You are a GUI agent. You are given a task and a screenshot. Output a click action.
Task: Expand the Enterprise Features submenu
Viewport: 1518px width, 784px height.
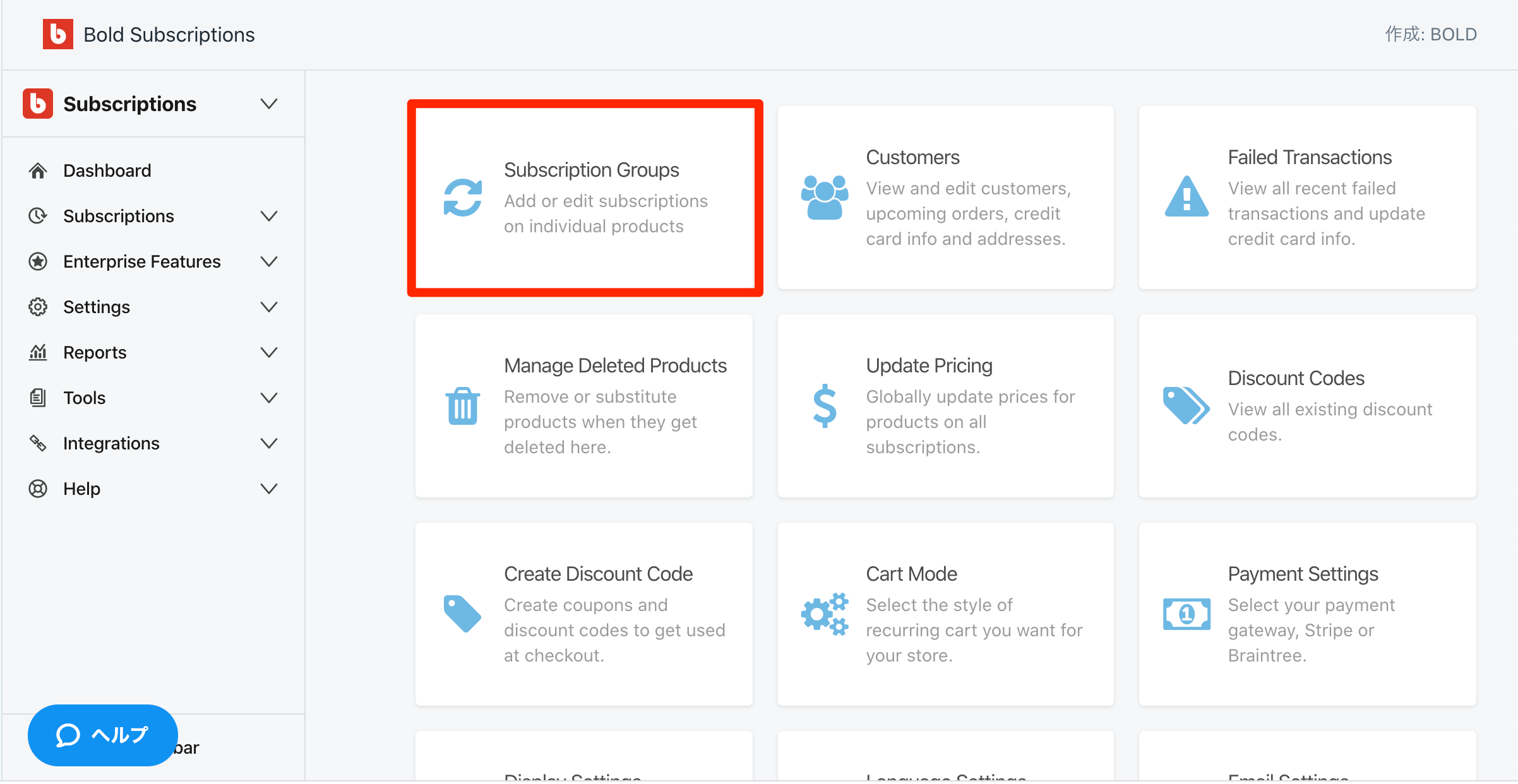tap(269, 261)
